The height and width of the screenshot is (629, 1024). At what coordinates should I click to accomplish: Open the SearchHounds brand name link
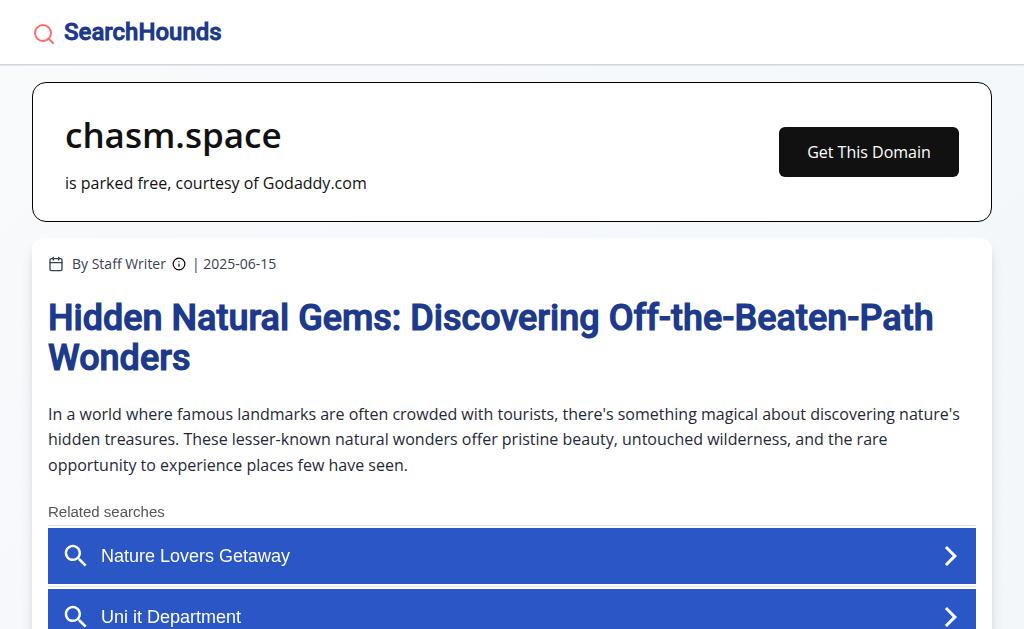[142, 32]
